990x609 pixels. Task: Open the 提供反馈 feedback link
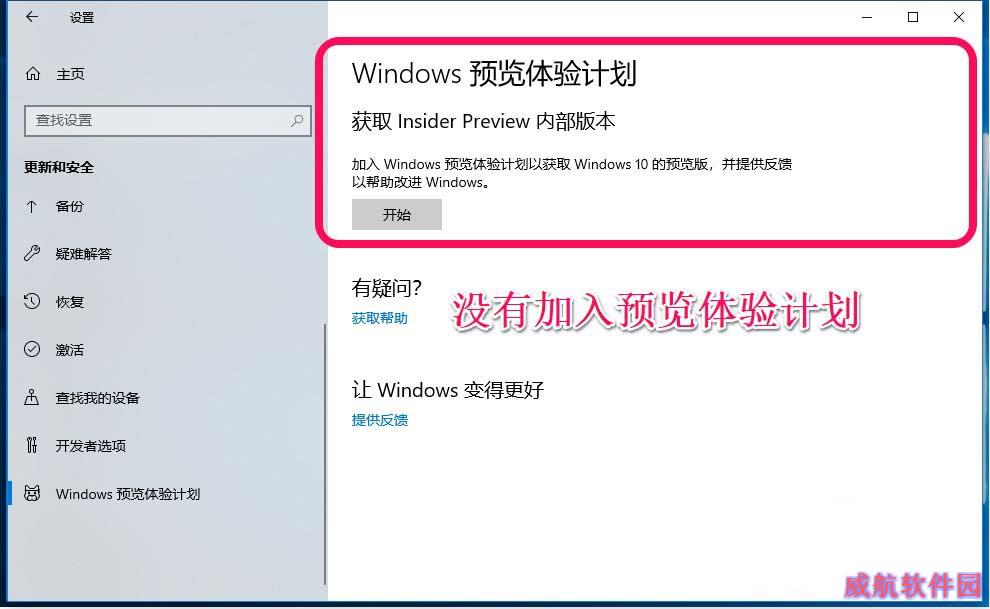pos(379,420)
